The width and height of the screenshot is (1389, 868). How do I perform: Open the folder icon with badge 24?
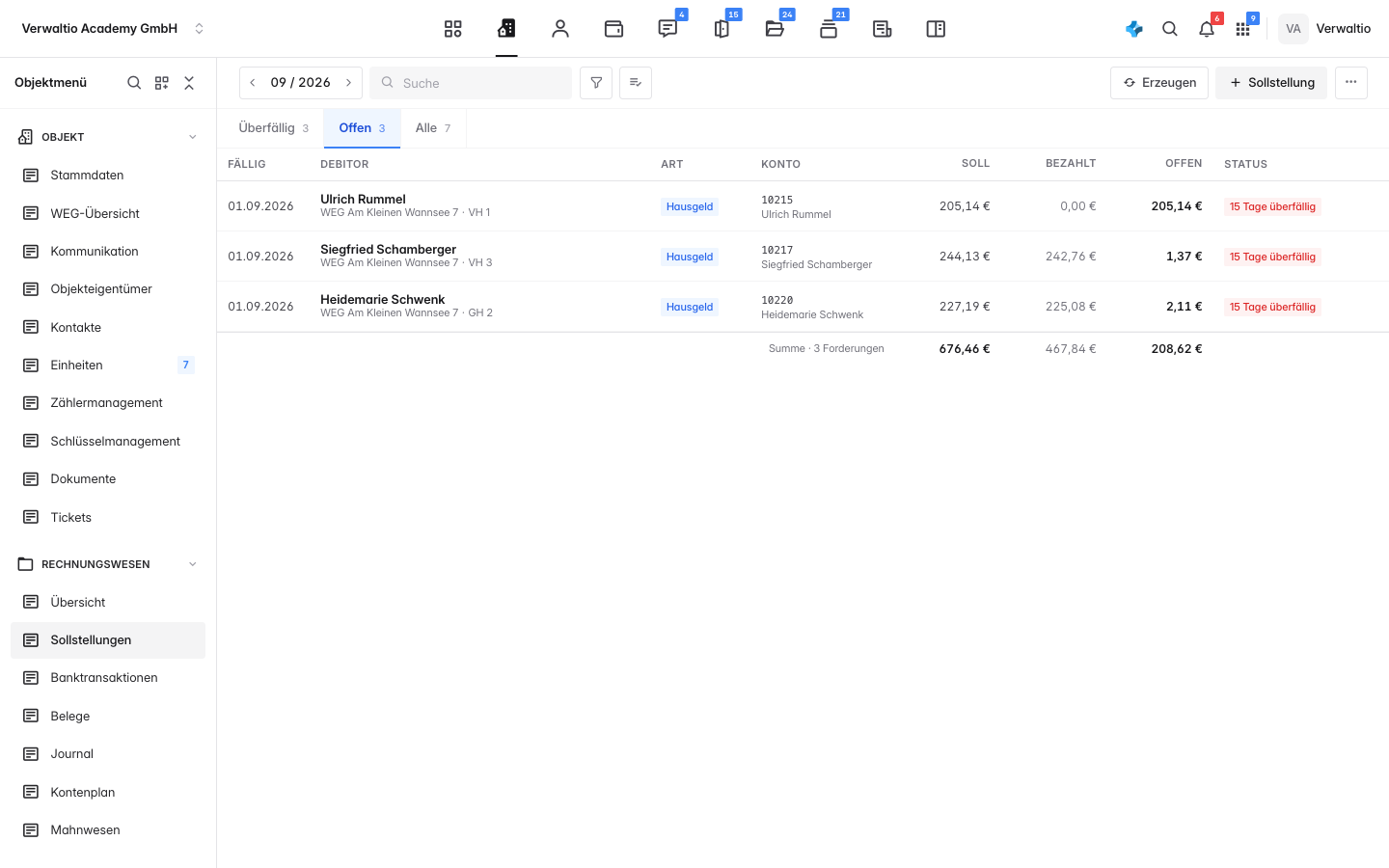[775, 29]
